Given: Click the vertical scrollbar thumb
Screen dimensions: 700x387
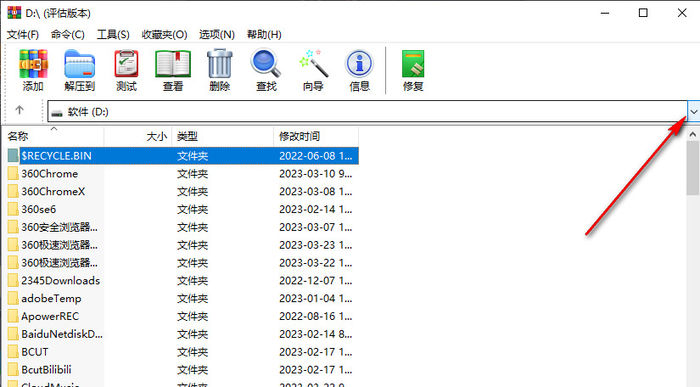Looking at the screenshot, I should pos(692,168).
